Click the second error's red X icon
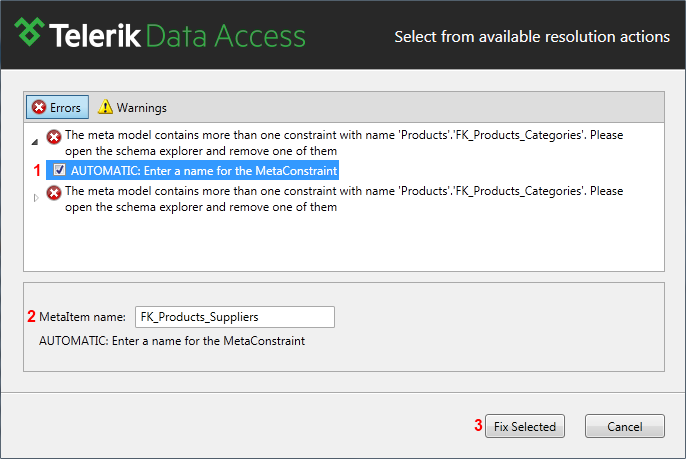 (54, 193)
